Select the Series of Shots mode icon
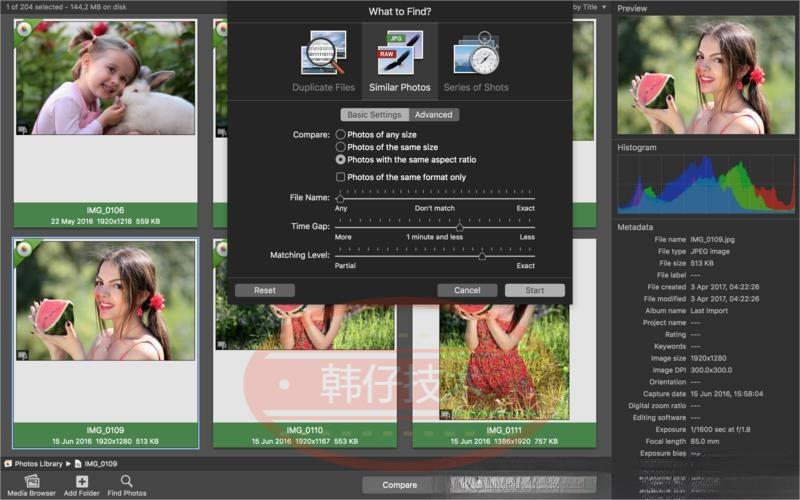The height and width of the screenshot is (500, 800). [476, 53]
